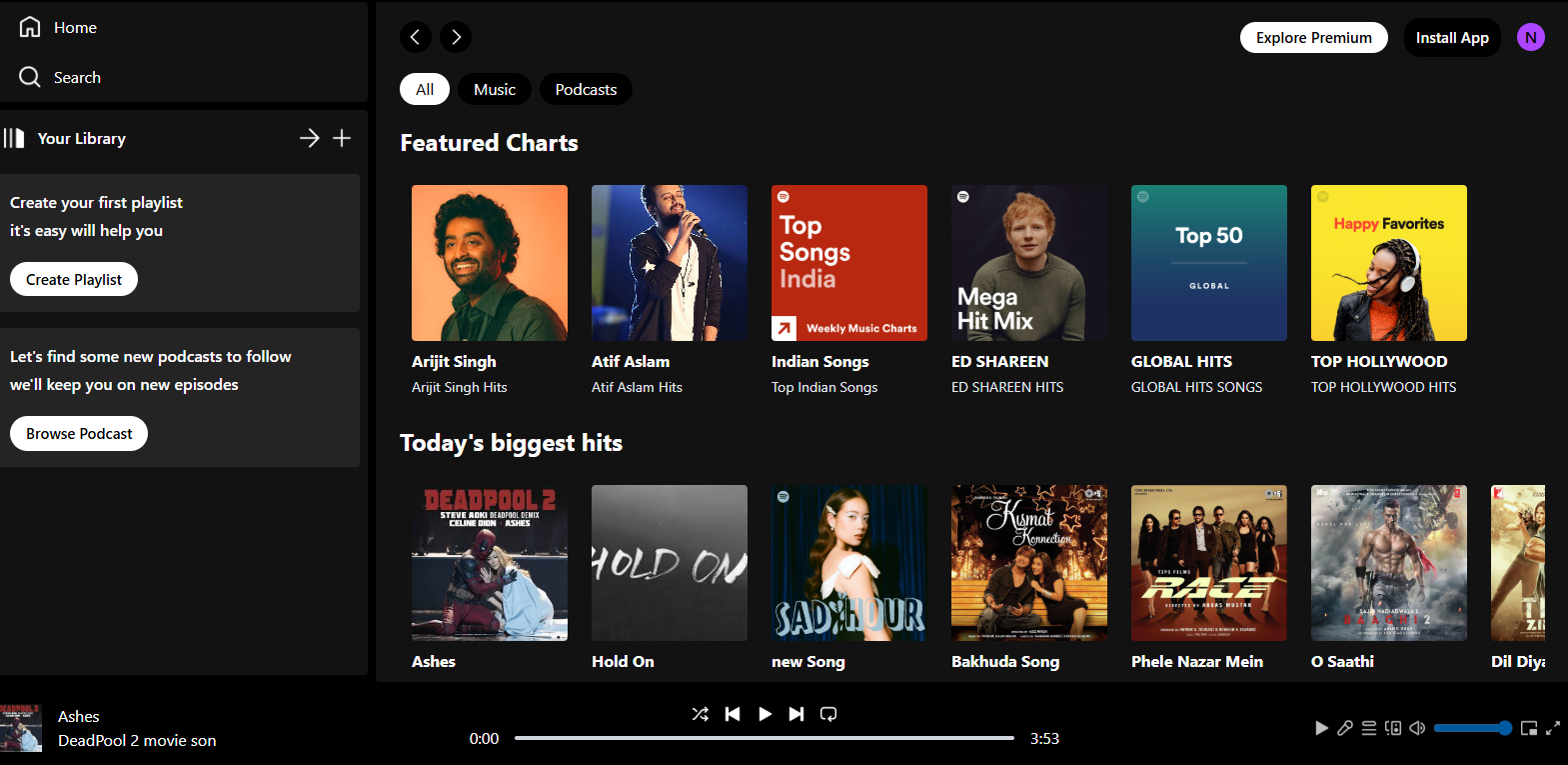1568x765 pixels.
Task: Click the Today's biggest hits heading
Action: tap(511, 443)
